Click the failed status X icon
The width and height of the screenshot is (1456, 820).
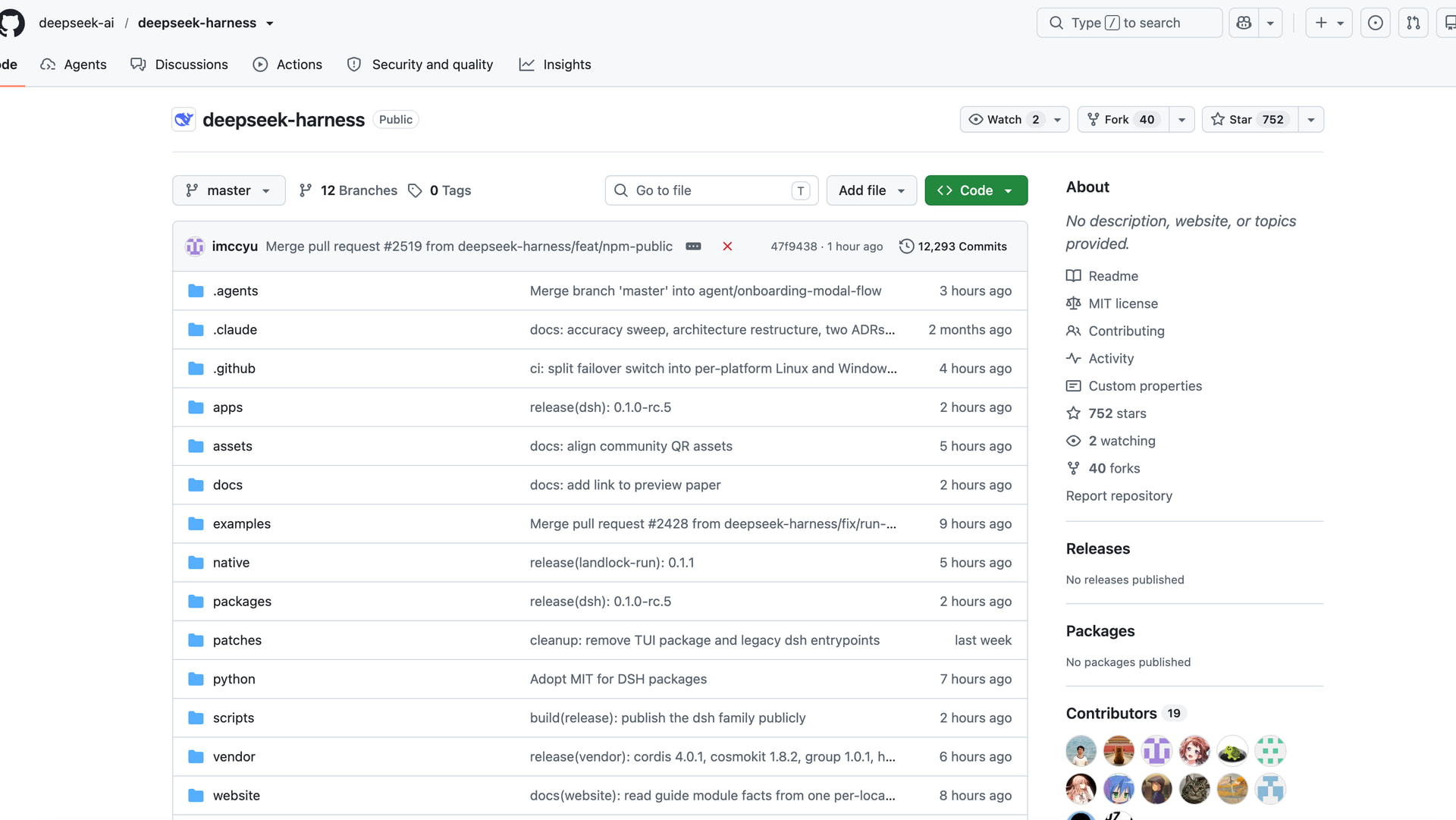727,247
